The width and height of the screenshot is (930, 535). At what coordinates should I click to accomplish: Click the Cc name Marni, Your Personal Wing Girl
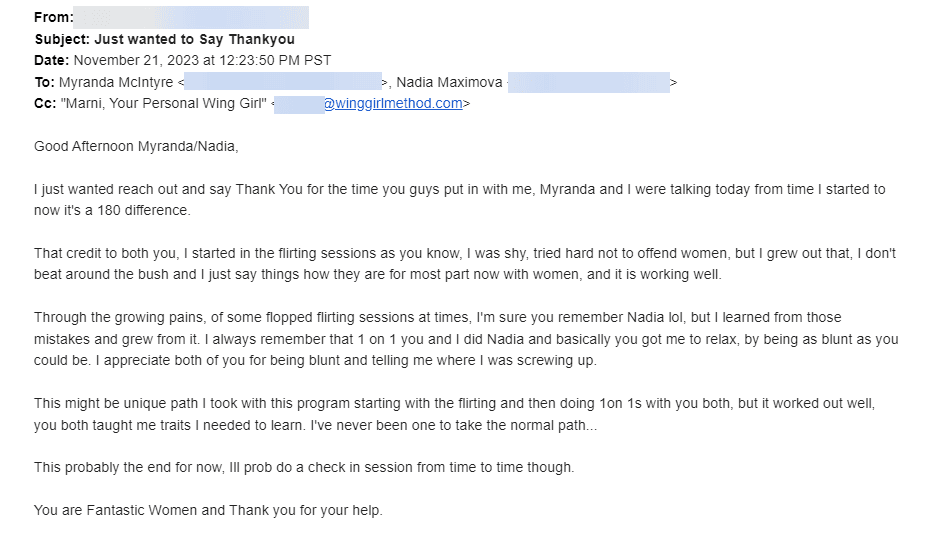point(164,103)
